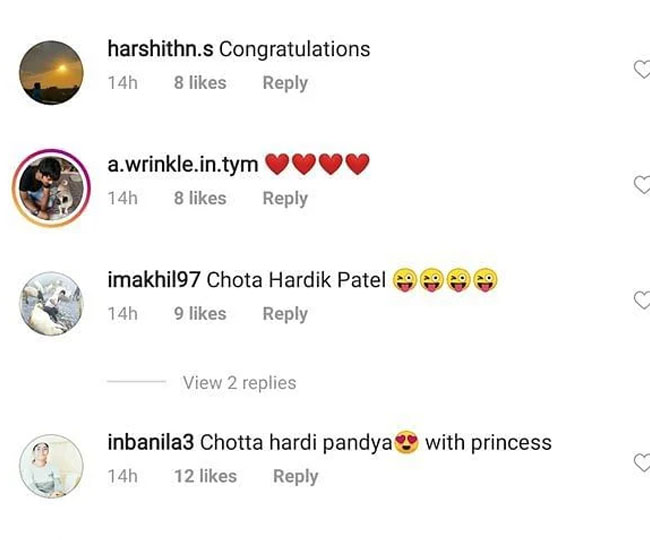View 8 likes on harshithn.s comment
Screen dimensions: 650x540
200,83
